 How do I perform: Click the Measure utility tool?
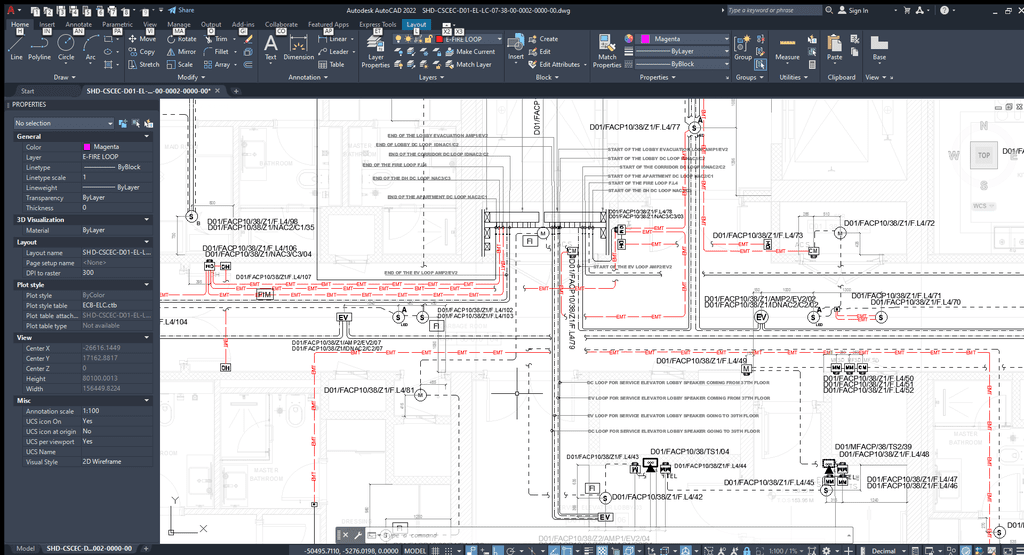[x=788, y=46]
